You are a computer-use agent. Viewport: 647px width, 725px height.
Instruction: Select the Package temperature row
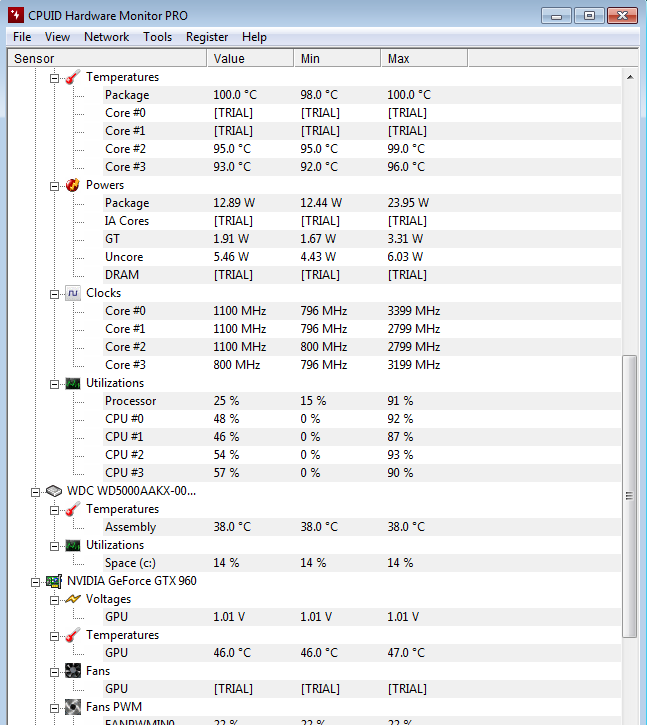(x=361, y=95)
